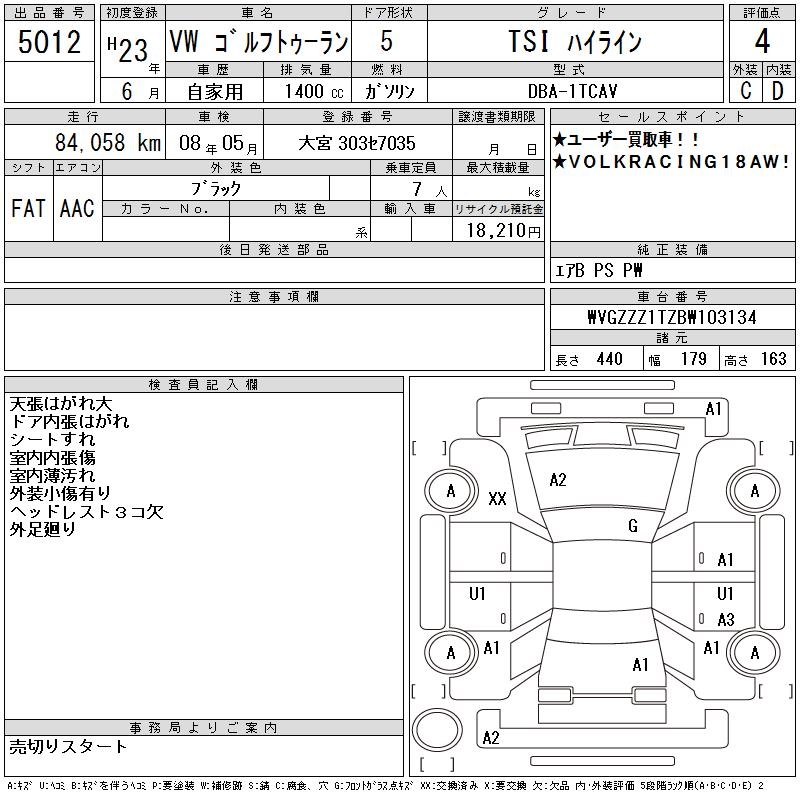Click the overall grade score 4

pyautogui.click(x=763, y=42)
